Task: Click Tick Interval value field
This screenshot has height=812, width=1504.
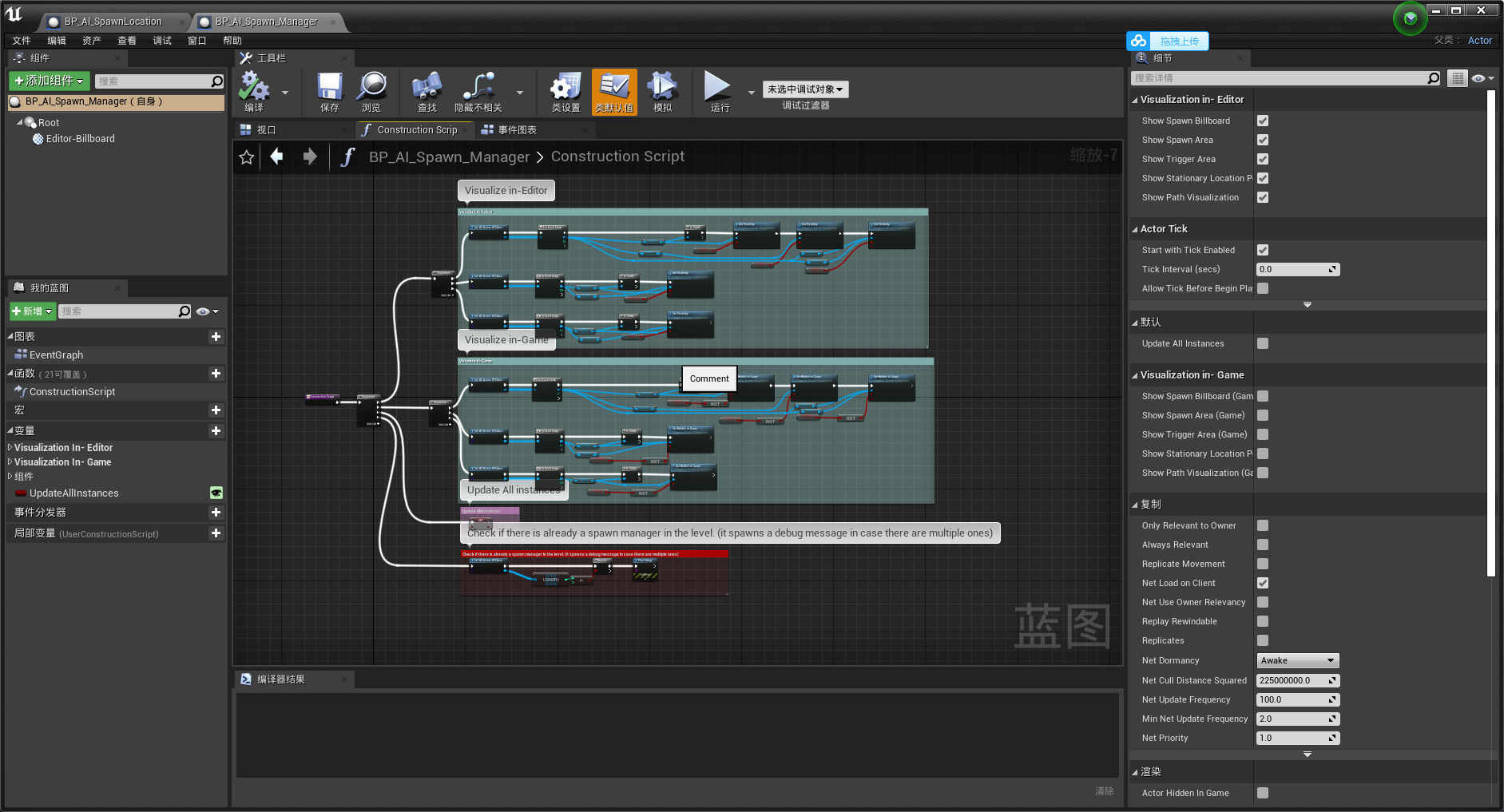Action: coord(1297,269)
